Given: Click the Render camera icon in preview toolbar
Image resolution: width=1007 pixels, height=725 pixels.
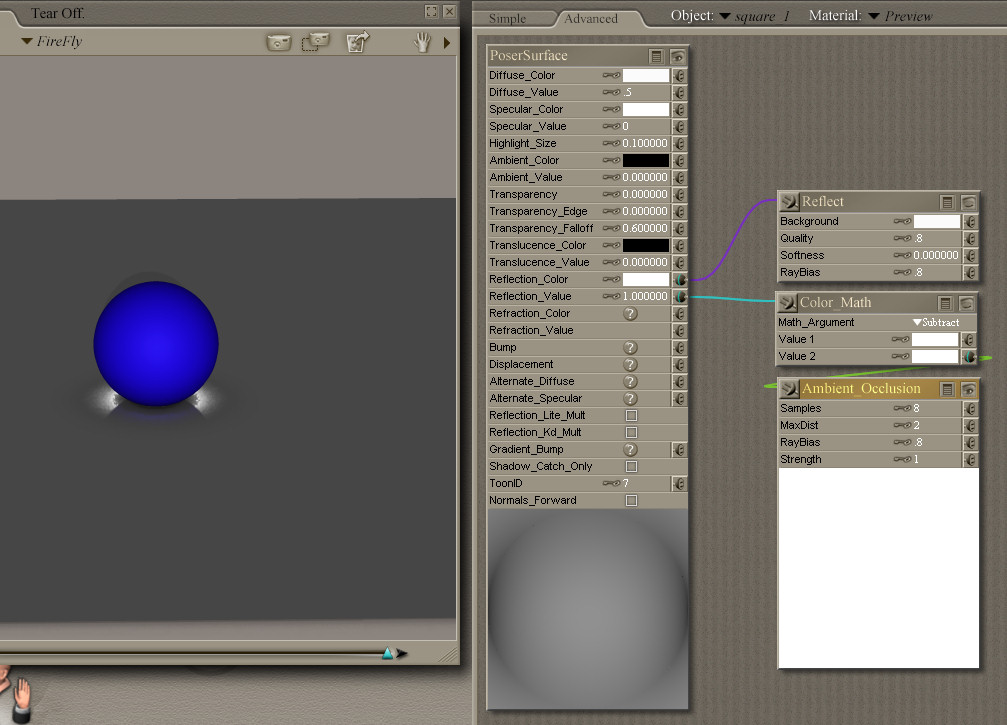Looking at the screenshot, I should point(278,42).
